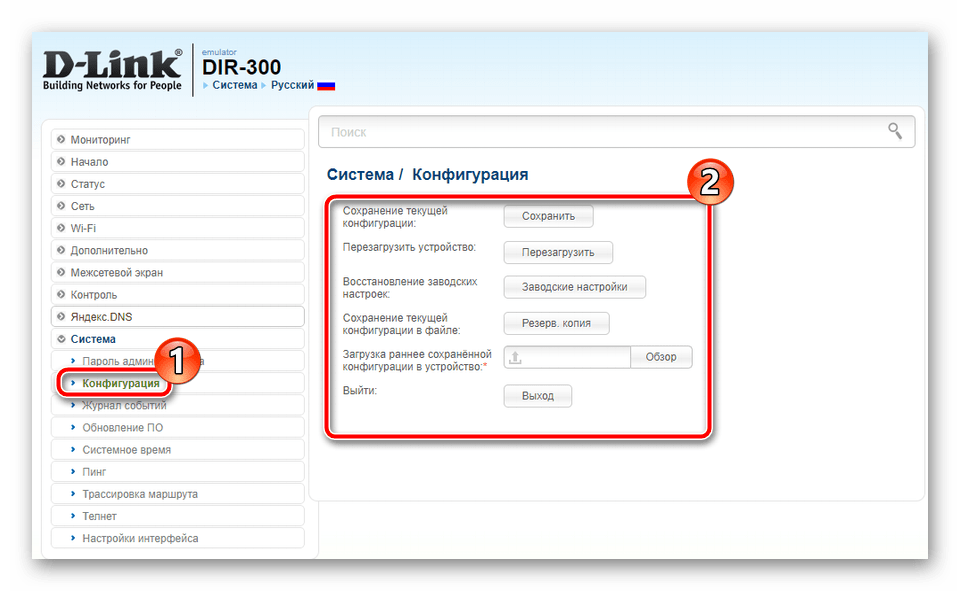The width and height of the screenshot is (960, 591).
Task: Expand the Сеть section
Action: pos(178,206)
